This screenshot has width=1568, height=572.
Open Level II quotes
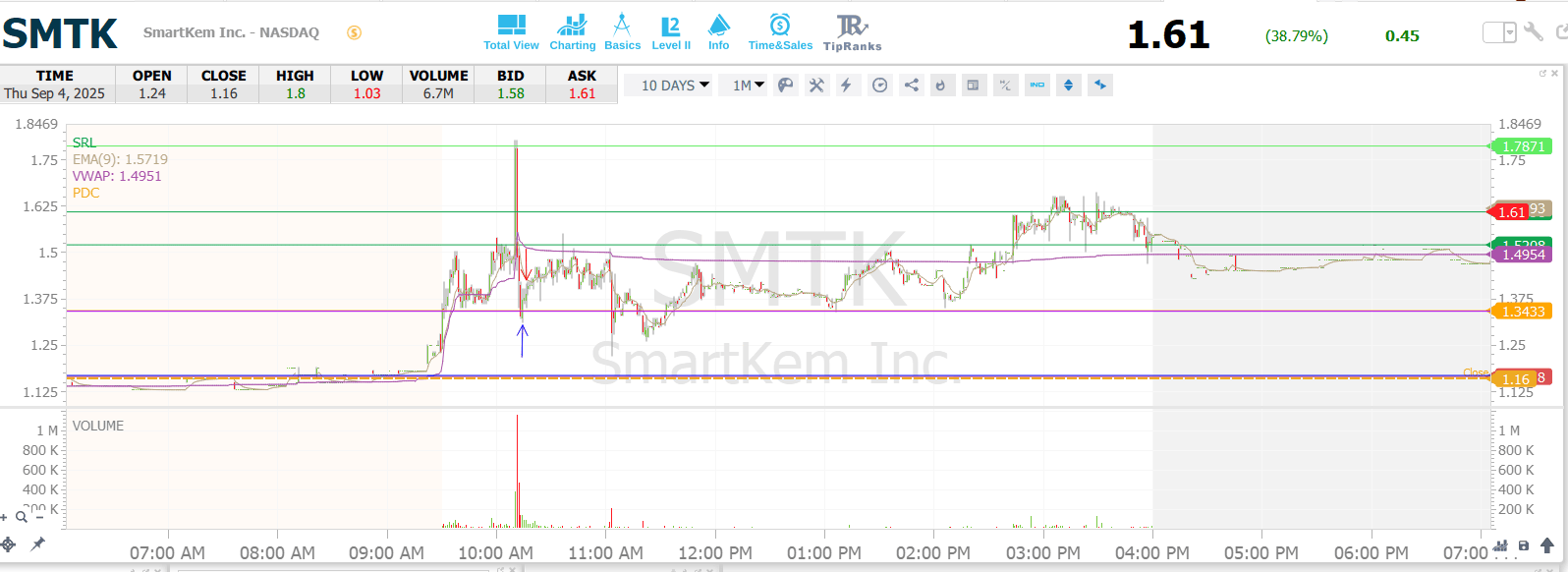[x=671, y=32]
